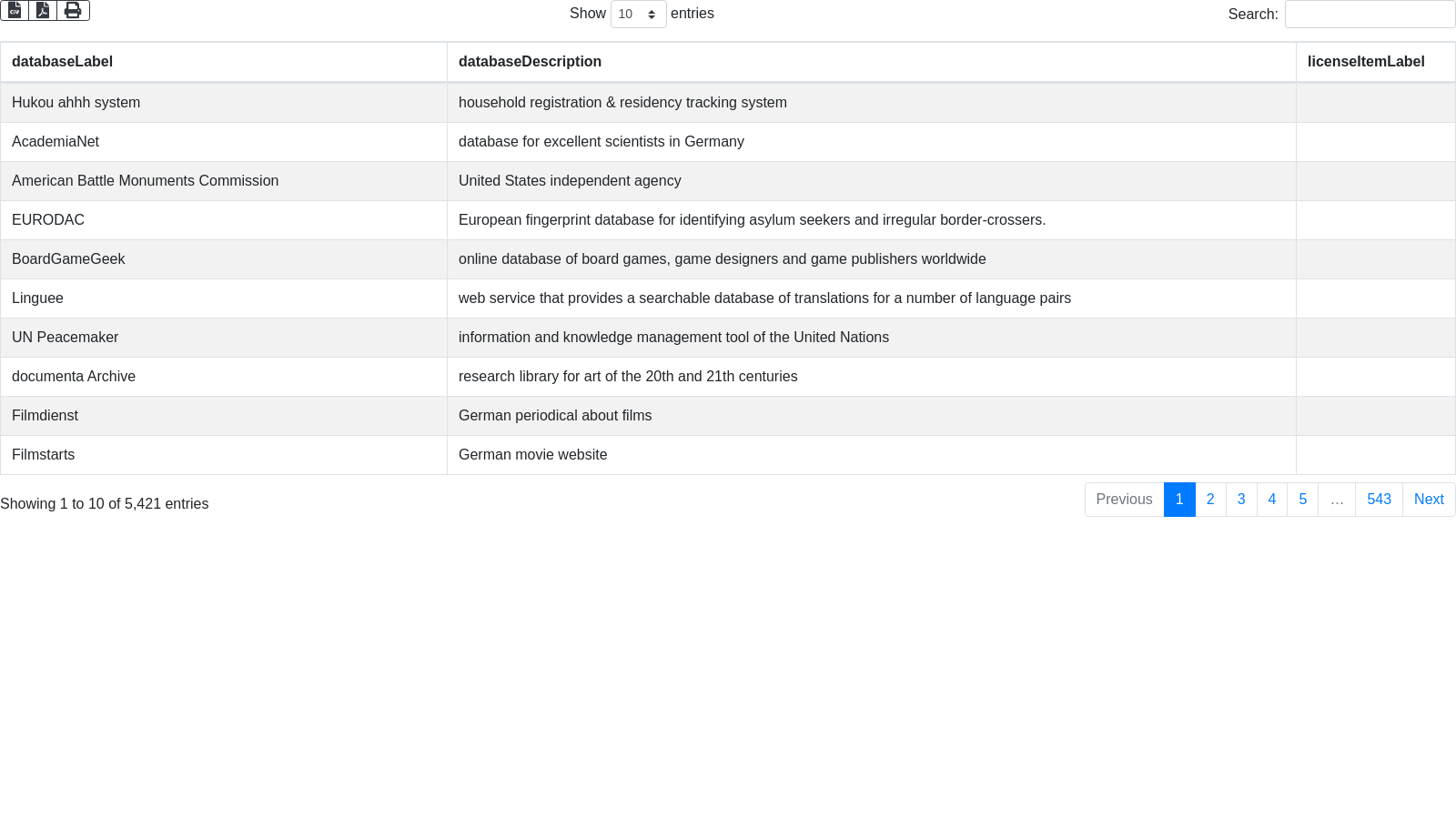
Task: Select the 'EURODAC' cell
Action: [x=224, y=220]
